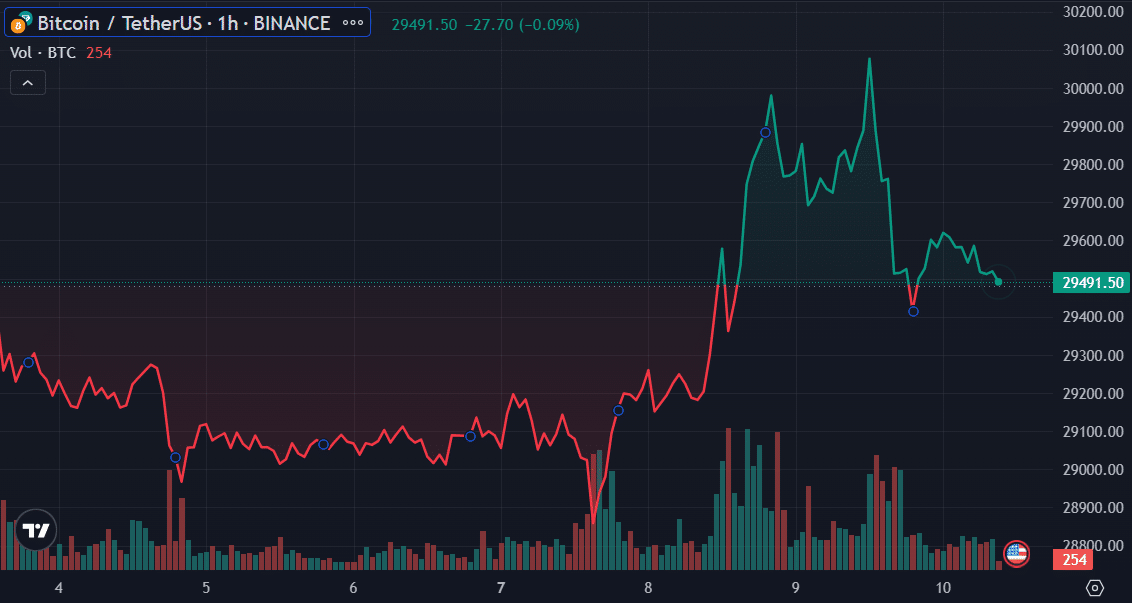Click the date label 10 on time axis
Screen dimensions: 1132x603
942,588
